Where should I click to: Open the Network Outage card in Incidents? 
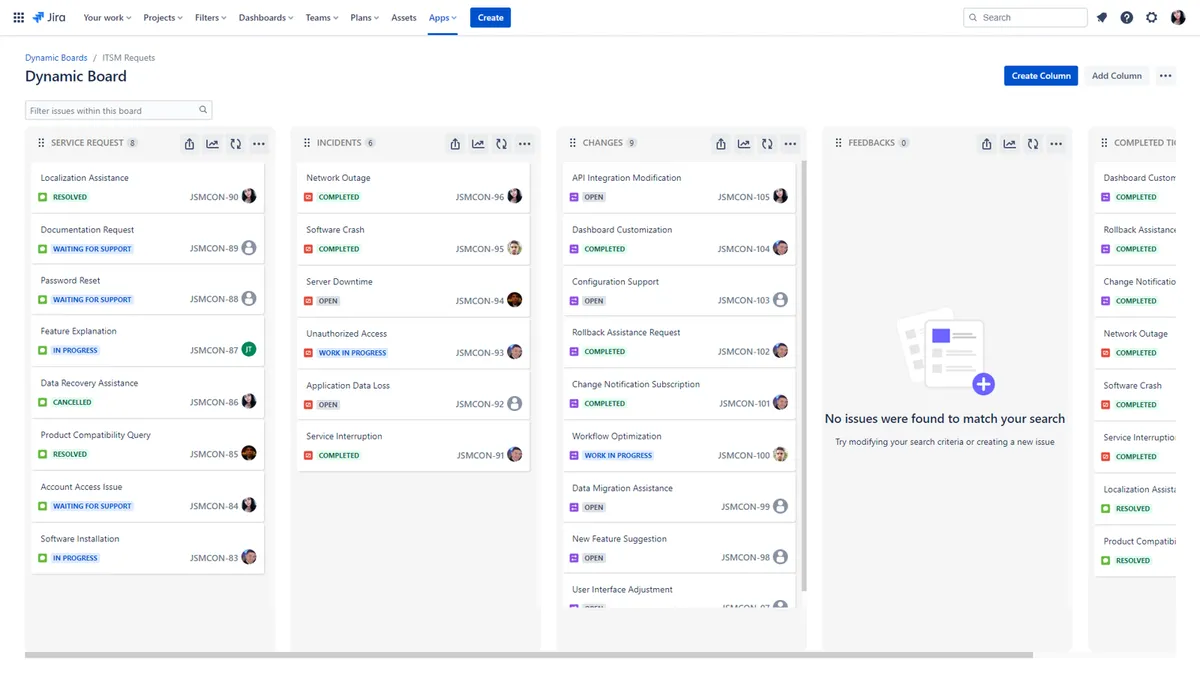(414, 187)
